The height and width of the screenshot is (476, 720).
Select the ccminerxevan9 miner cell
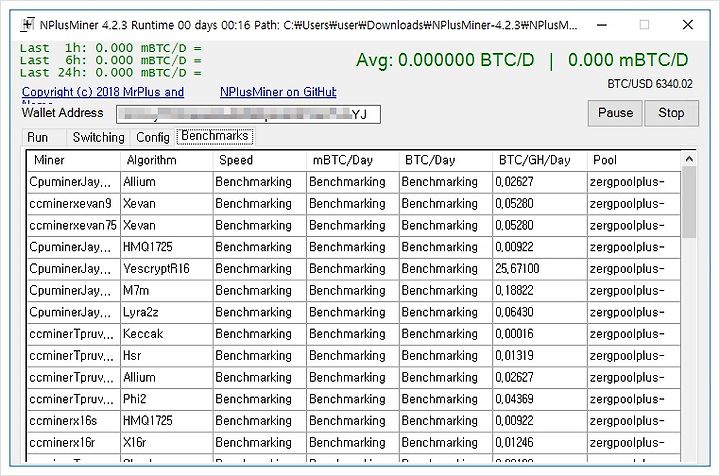[73, 204]
